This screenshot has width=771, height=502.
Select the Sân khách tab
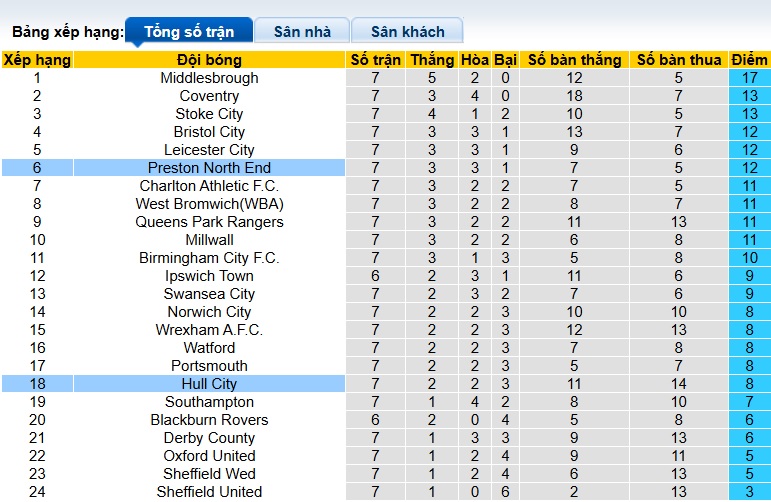[x=408, y=32]
